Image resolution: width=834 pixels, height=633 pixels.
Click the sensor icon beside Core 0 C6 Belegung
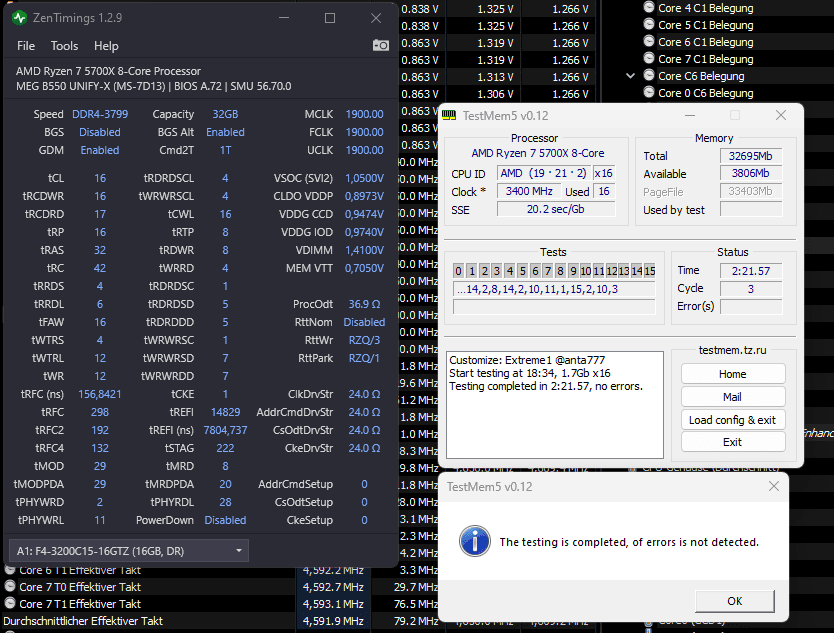(x=648, y=93)
